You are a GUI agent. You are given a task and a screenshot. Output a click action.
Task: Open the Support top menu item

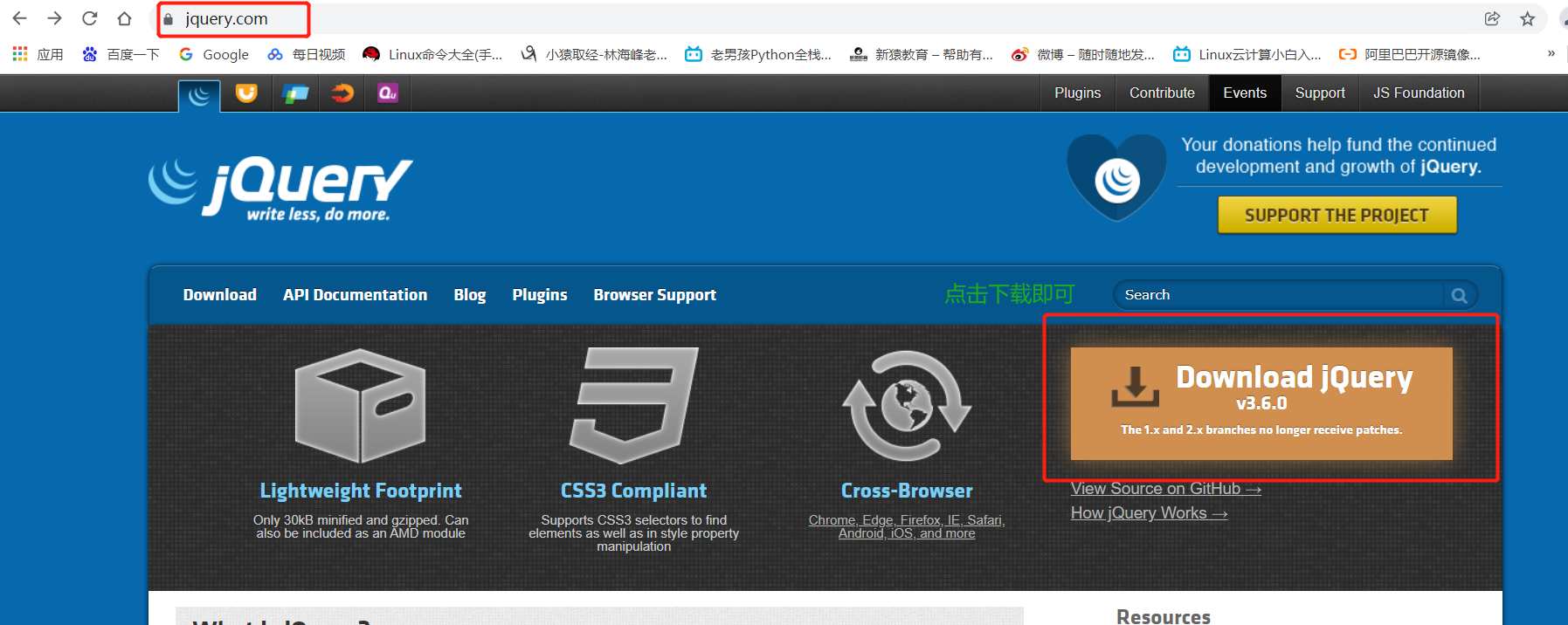[x=1320, y=93]
